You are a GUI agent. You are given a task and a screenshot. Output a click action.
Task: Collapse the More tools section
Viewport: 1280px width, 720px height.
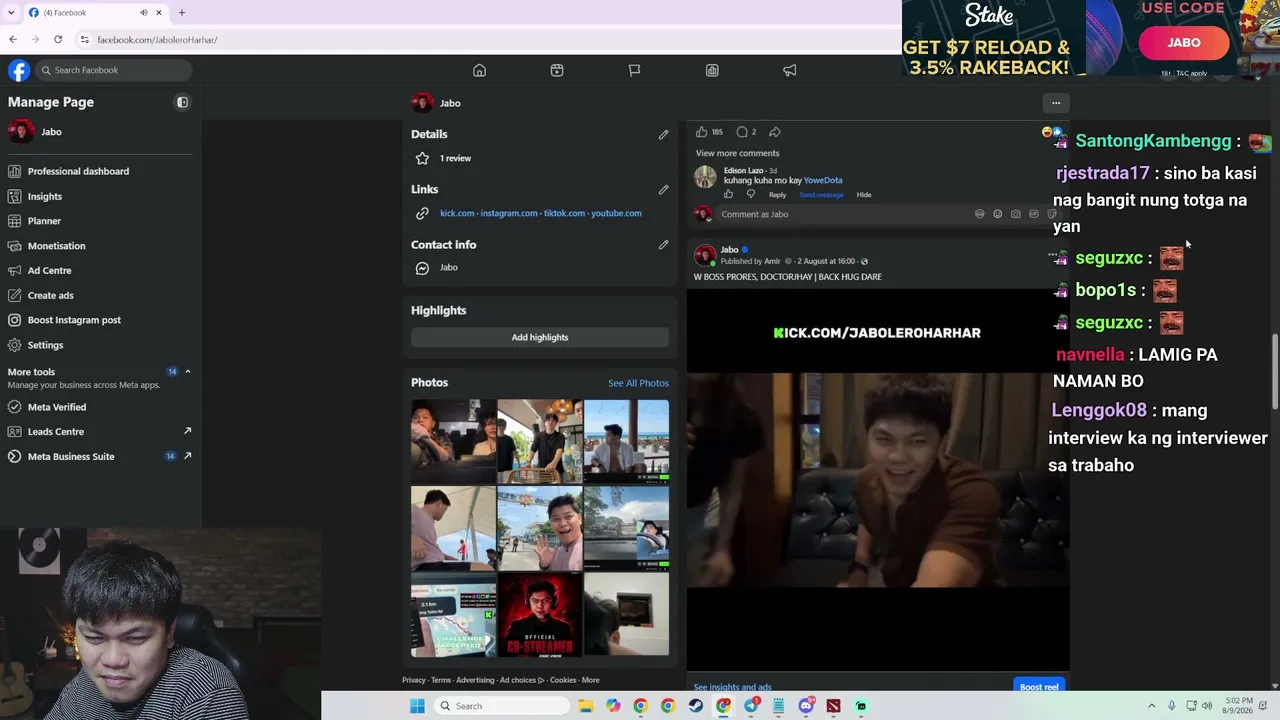tap(187, 372)
